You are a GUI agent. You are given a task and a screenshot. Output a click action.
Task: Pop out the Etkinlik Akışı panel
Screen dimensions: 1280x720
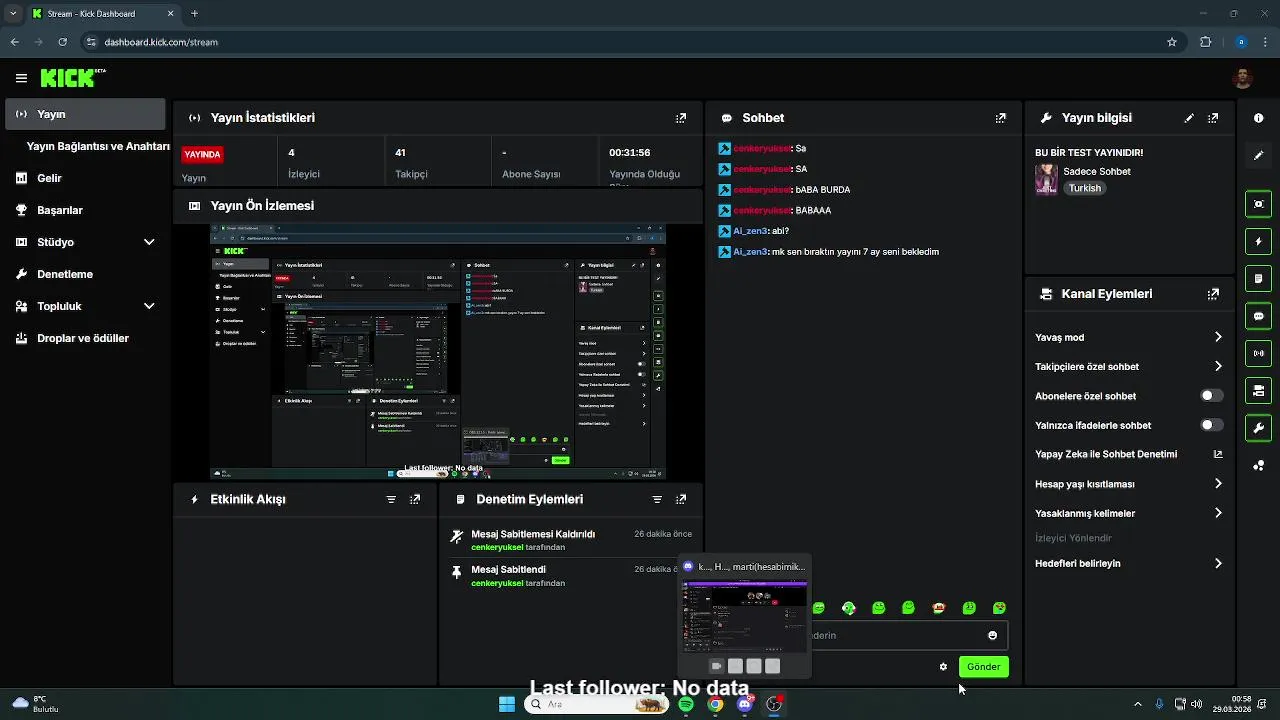(415, 499)
